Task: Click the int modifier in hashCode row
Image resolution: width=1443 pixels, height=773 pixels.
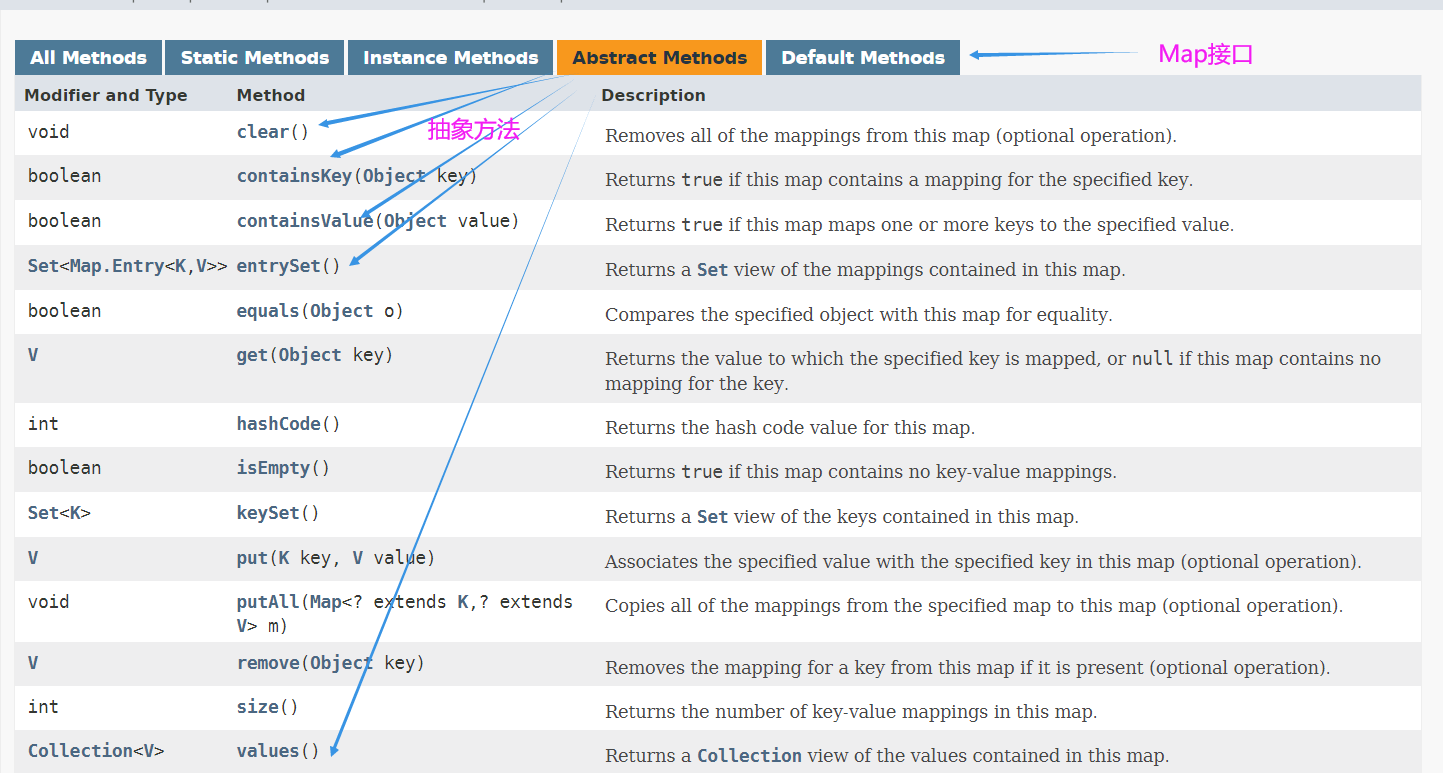Action: [43, 424]
